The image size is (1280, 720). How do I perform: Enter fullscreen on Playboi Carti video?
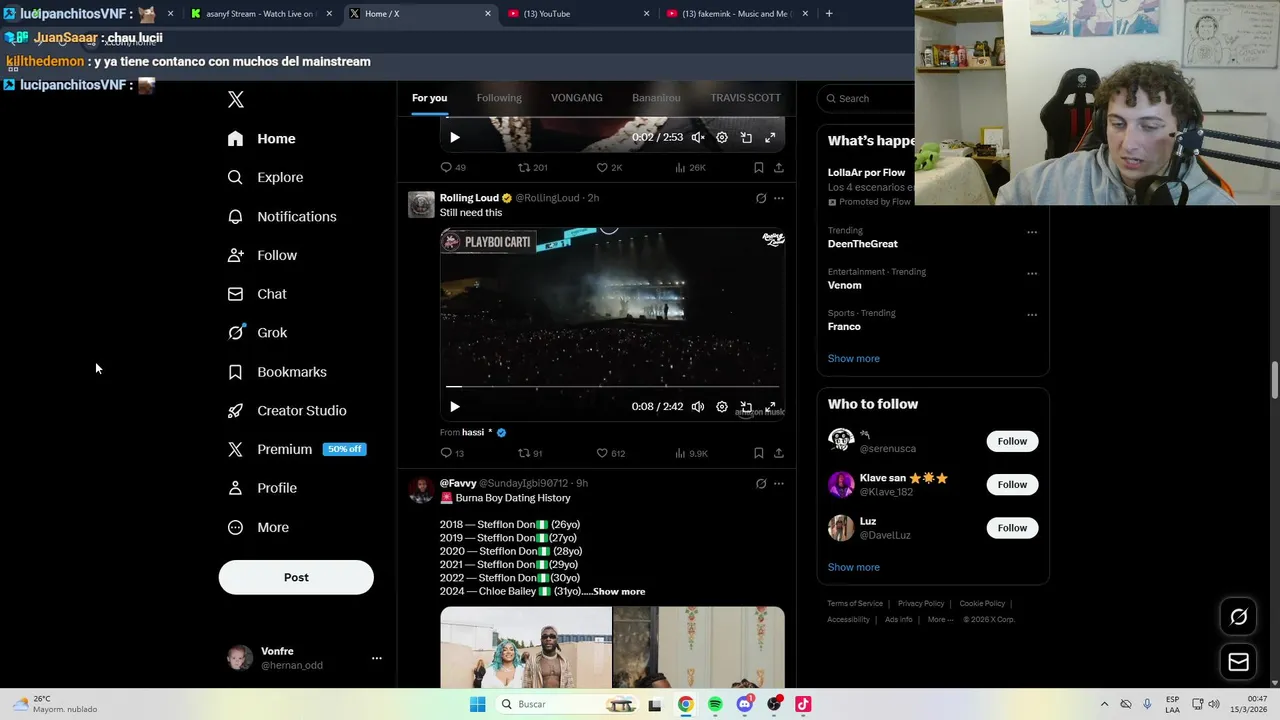click(770, 407)
